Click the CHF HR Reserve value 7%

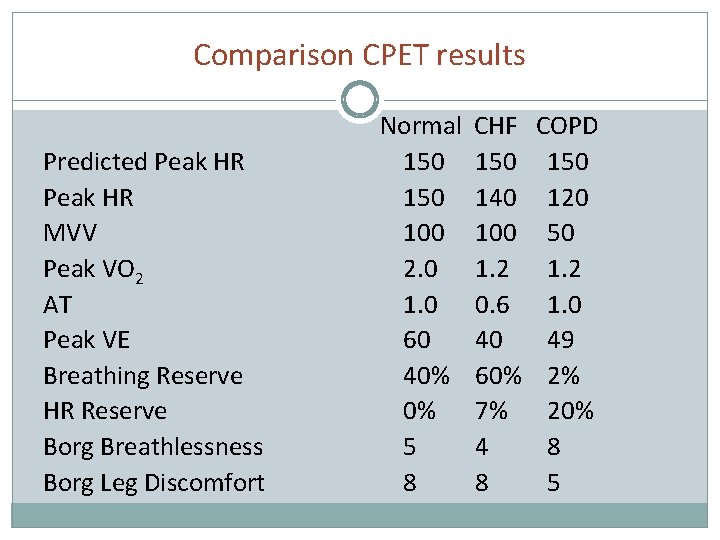[491, 411]
